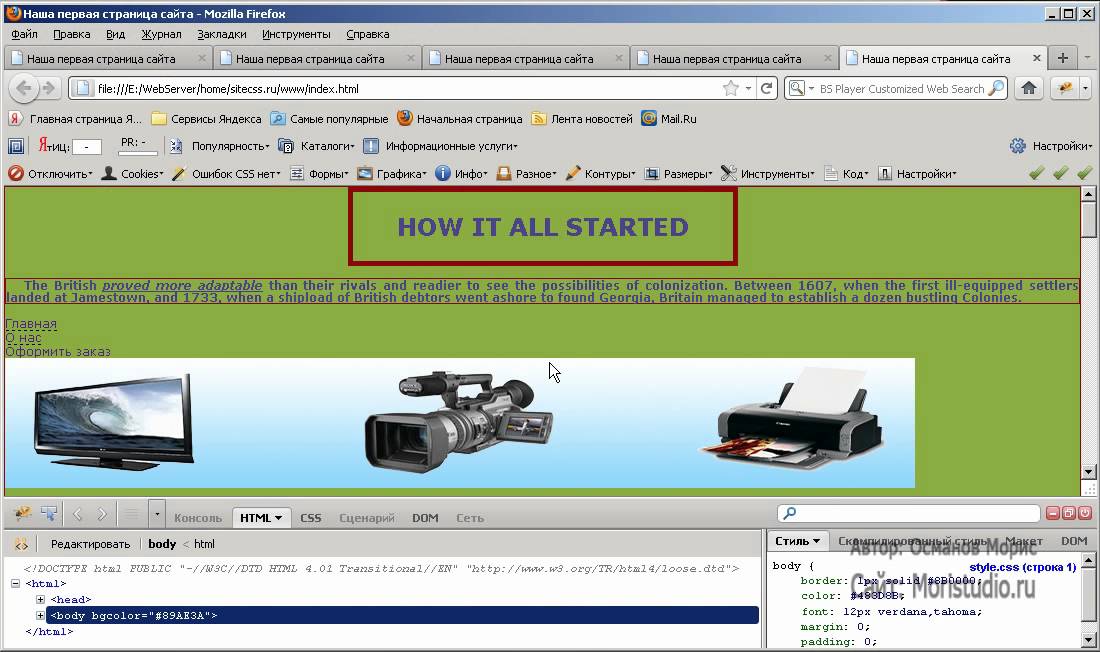The image size is (1100, 652).
Task: Click the Firebug detach window button
Action: 1068,513
